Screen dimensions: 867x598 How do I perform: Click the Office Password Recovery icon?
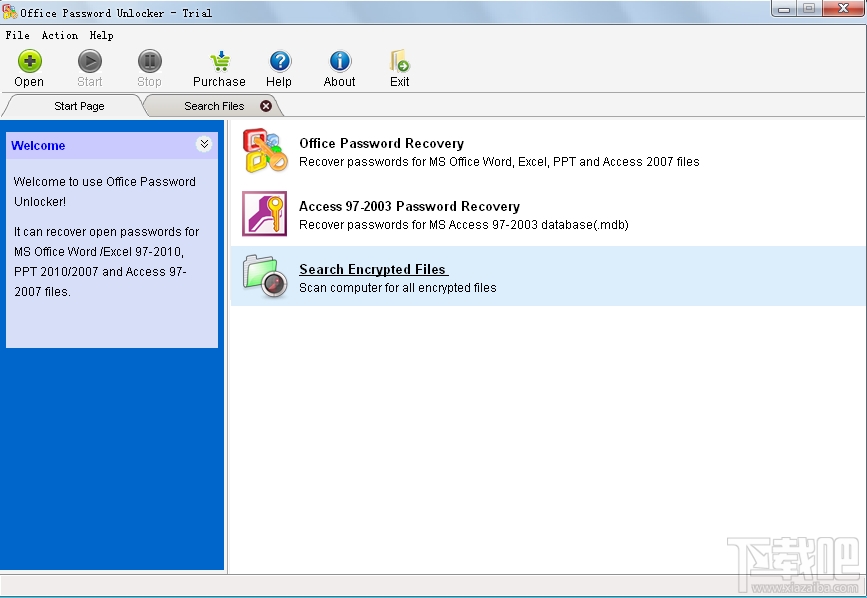263,151
